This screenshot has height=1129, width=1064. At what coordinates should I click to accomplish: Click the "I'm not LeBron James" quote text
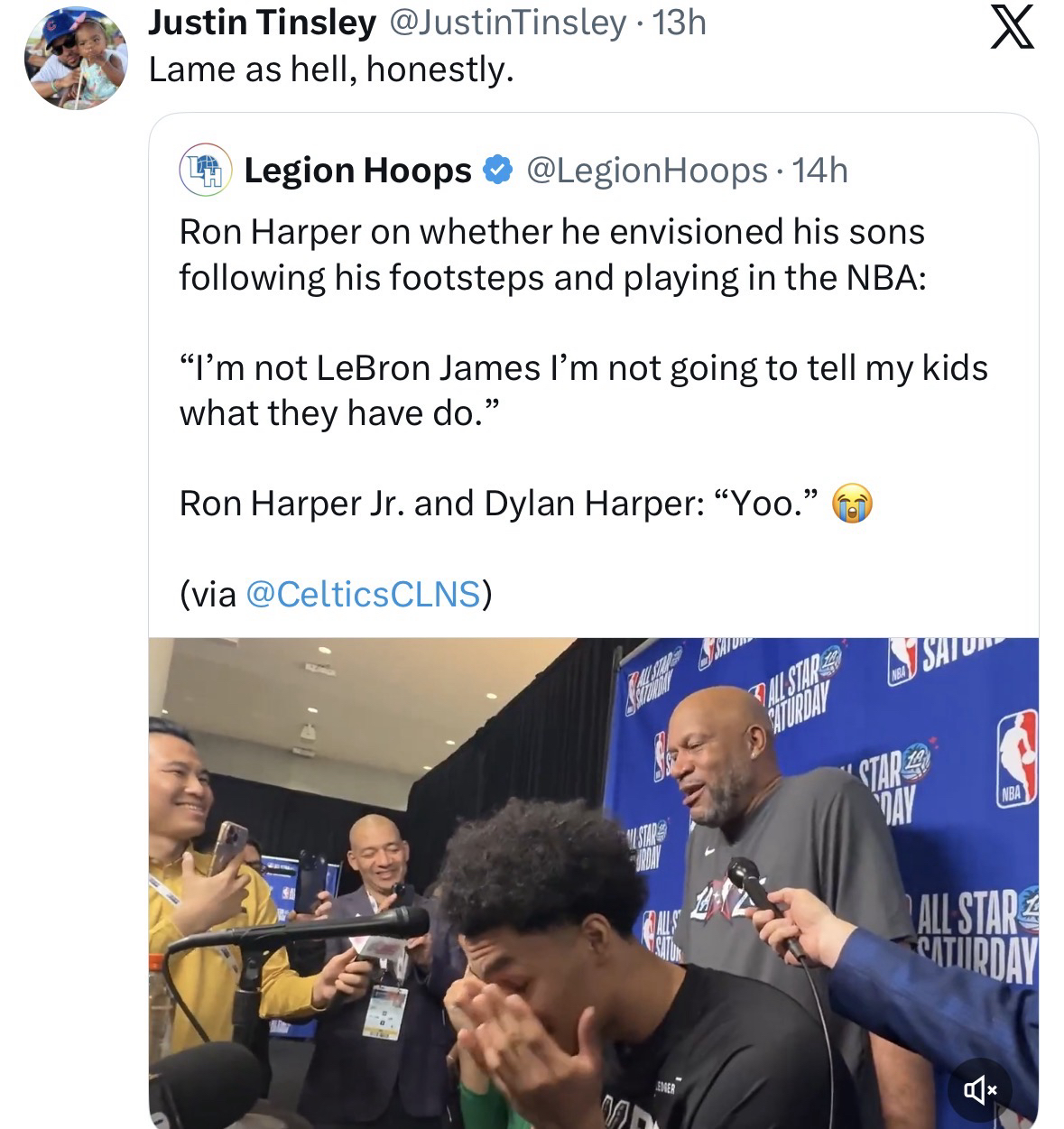pyautogui.click(x=583, y=368)
